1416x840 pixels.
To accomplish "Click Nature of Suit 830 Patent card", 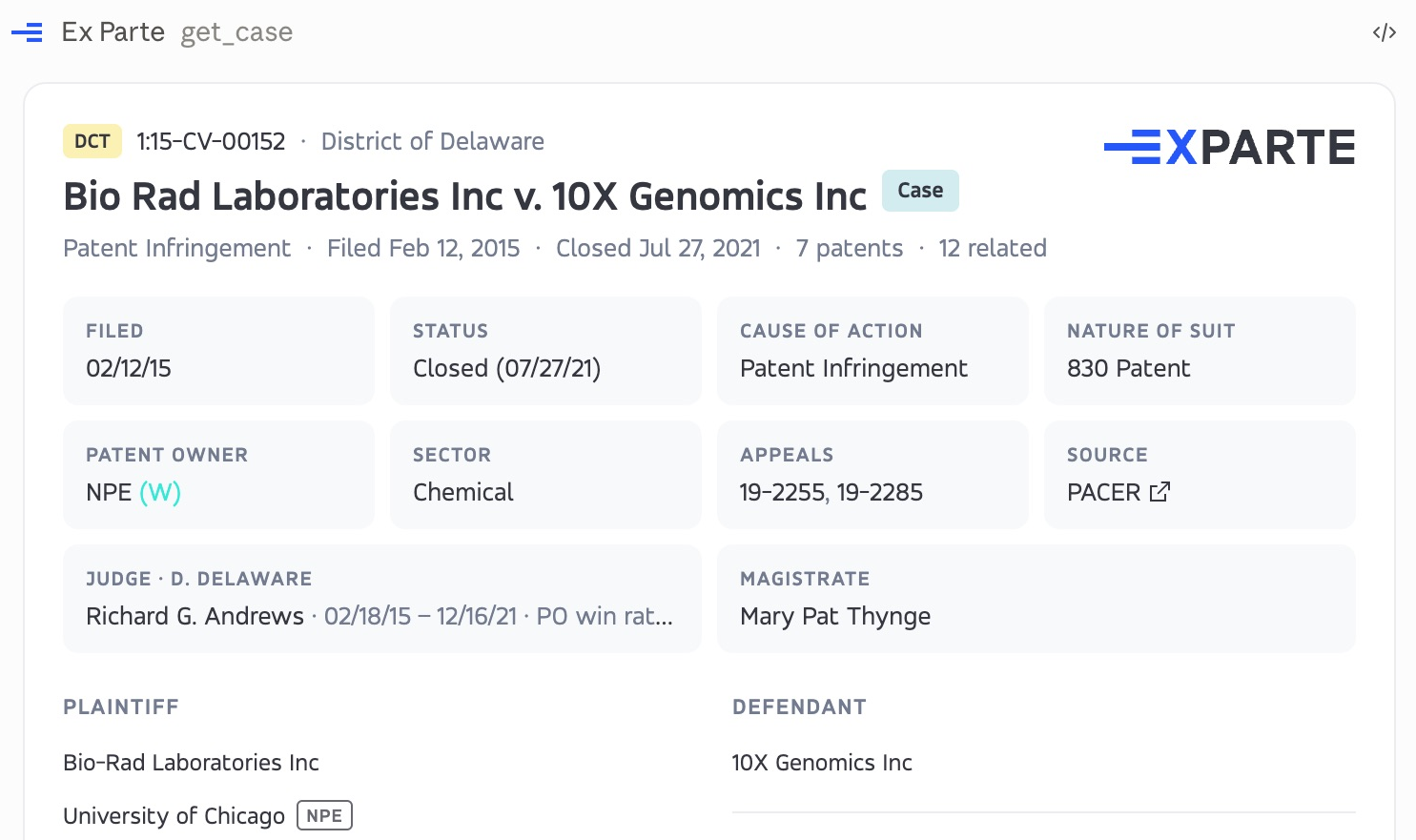I will pos(1200,351).
